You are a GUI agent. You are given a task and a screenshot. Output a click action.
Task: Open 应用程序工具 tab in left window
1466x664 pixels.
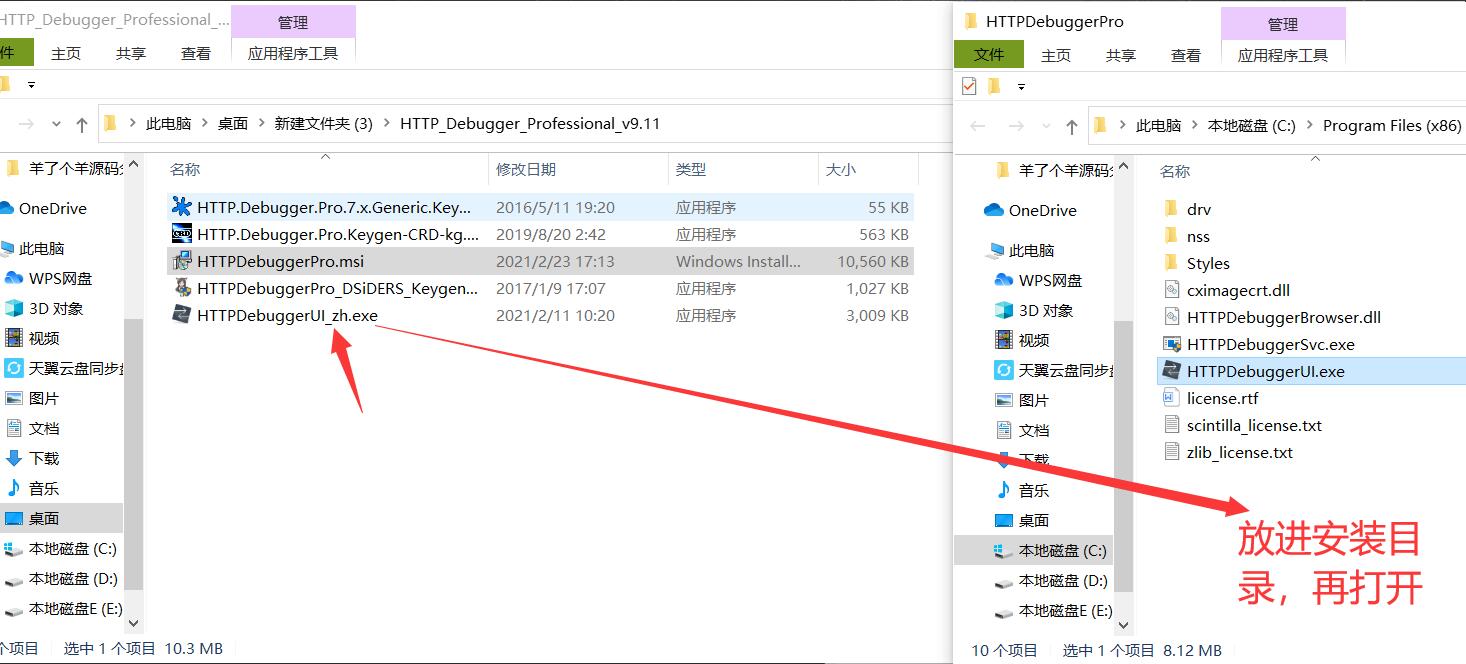point(293,54)
